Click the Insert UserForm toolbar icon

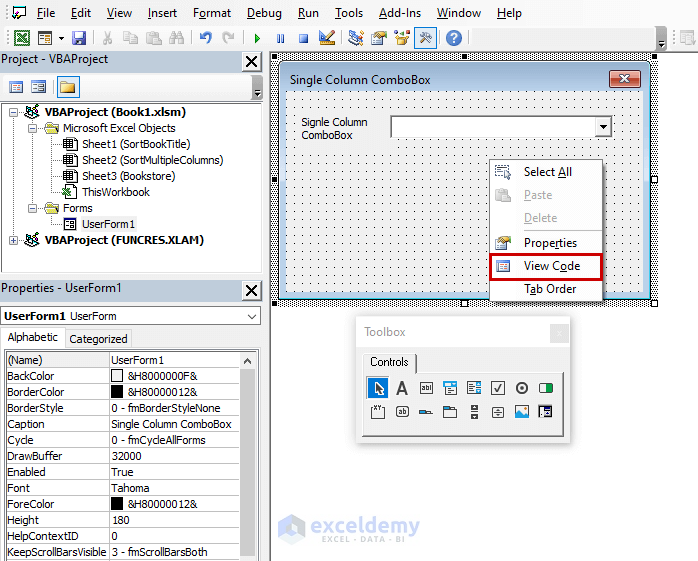coord(45,38)
